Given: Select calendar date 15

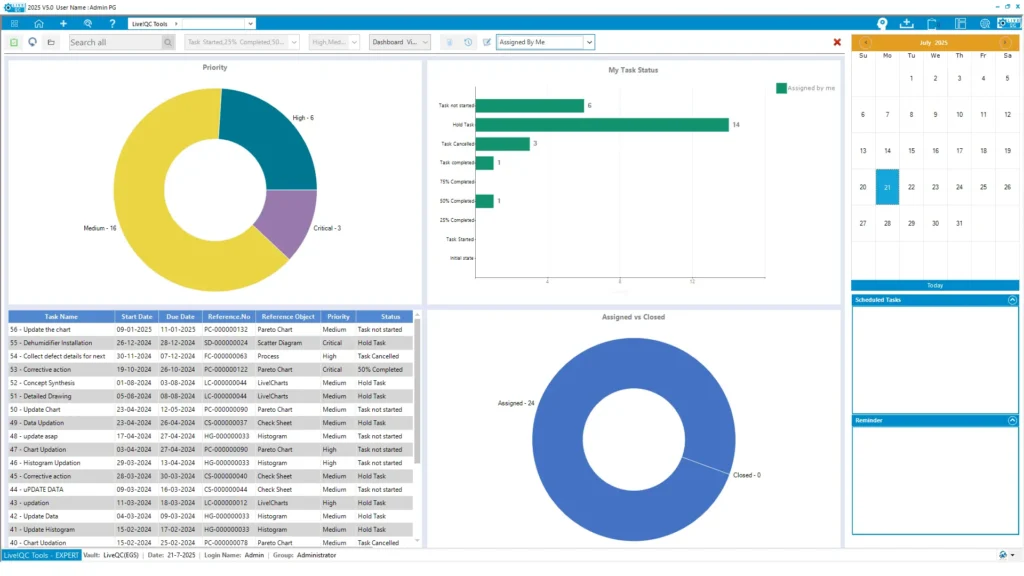Looking at the screenshot, I should point(911,151).
